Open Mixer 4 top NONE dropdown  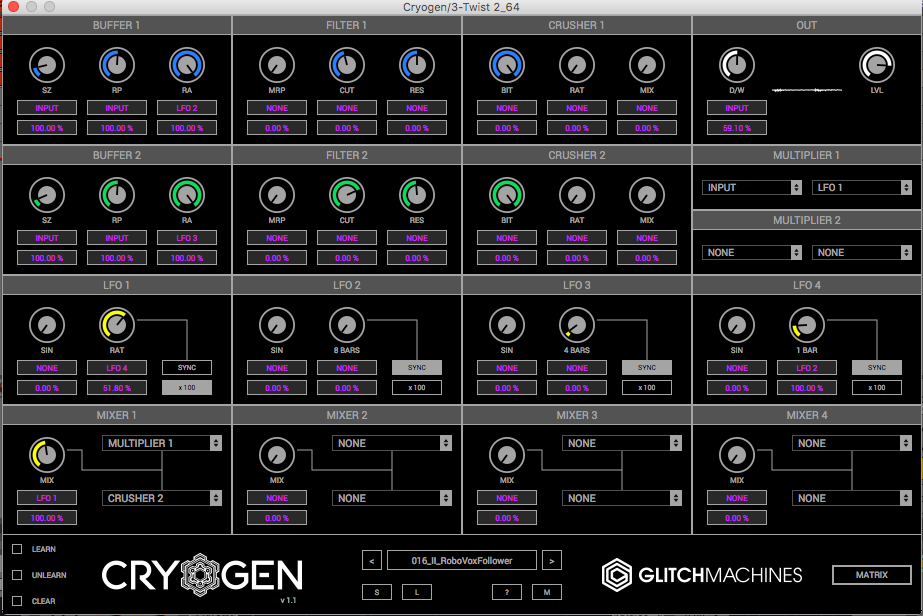pos(852,443)
